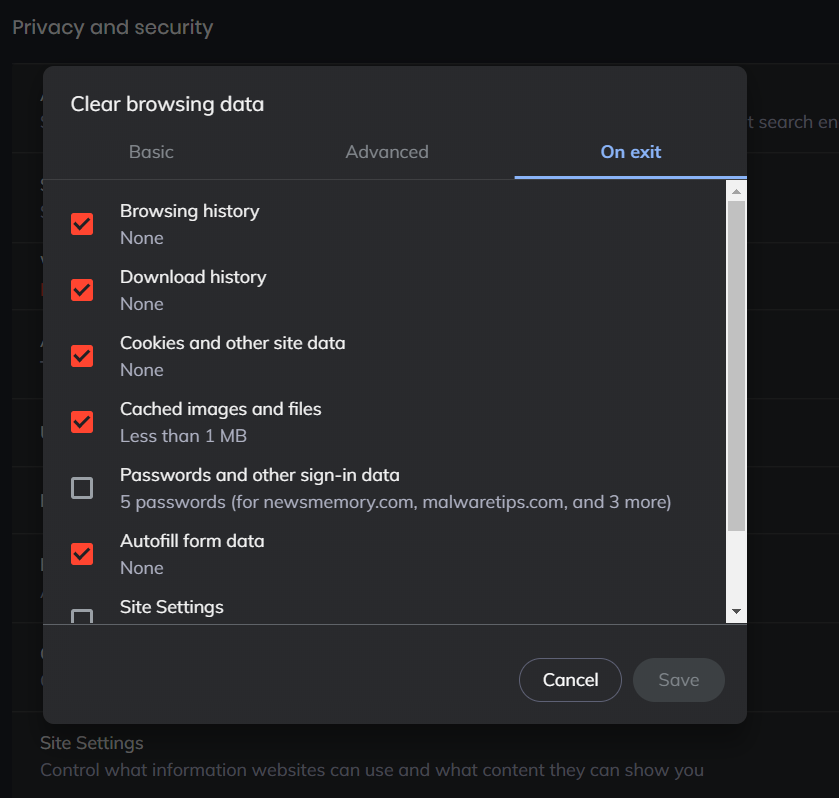Disable the Cookies and other site data checkbox

(x=82, y=356)
